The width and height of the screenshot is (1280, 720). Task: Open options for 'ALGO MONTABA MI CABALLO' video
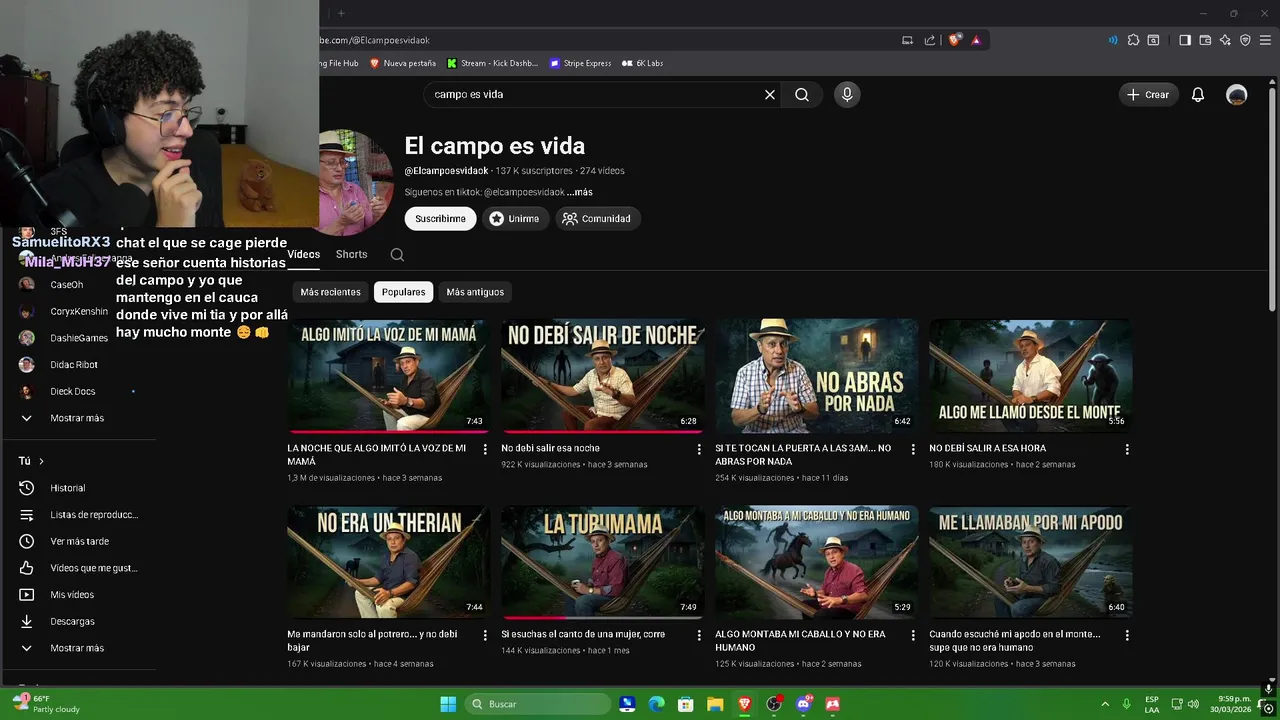click(x=913, y=635)
